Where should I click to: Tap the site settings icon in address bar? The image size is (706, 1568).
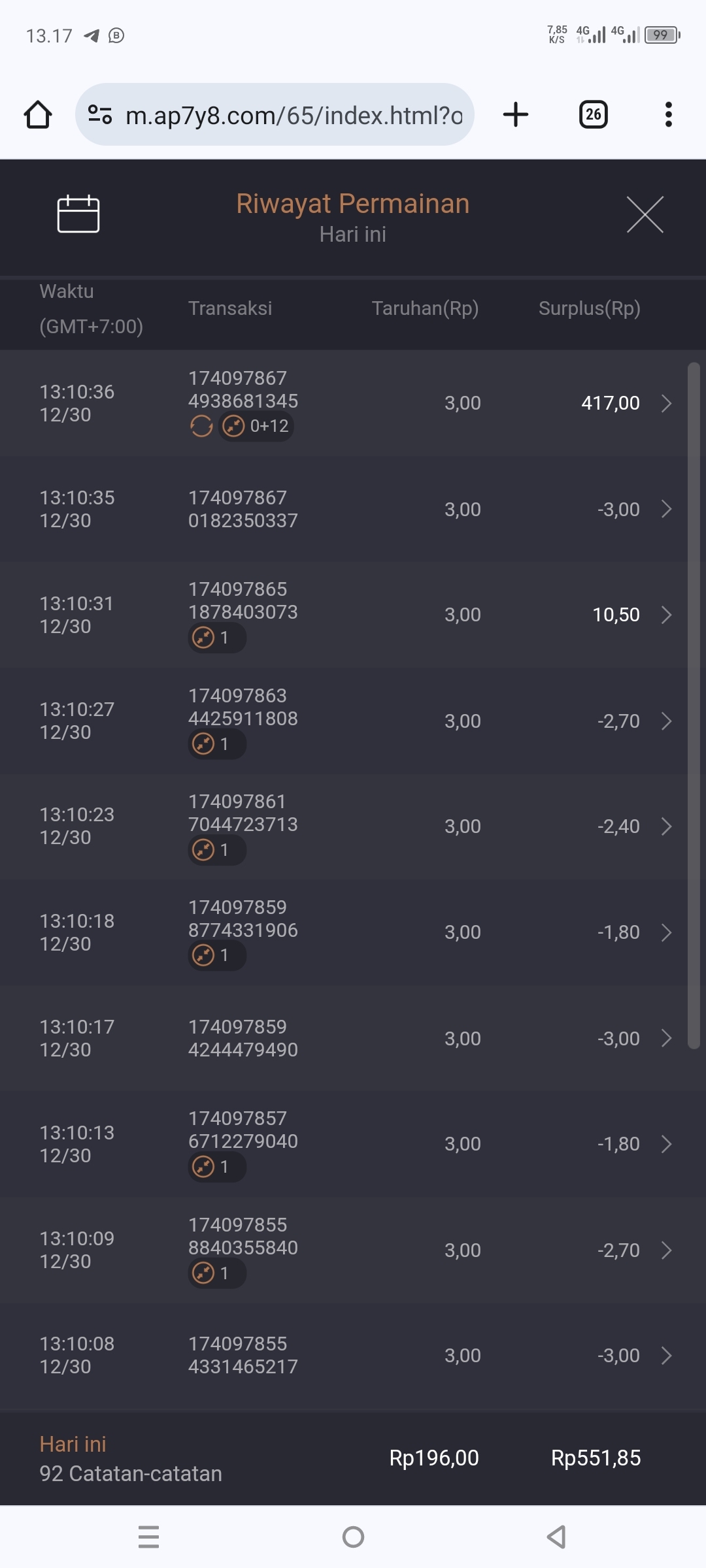100,115
